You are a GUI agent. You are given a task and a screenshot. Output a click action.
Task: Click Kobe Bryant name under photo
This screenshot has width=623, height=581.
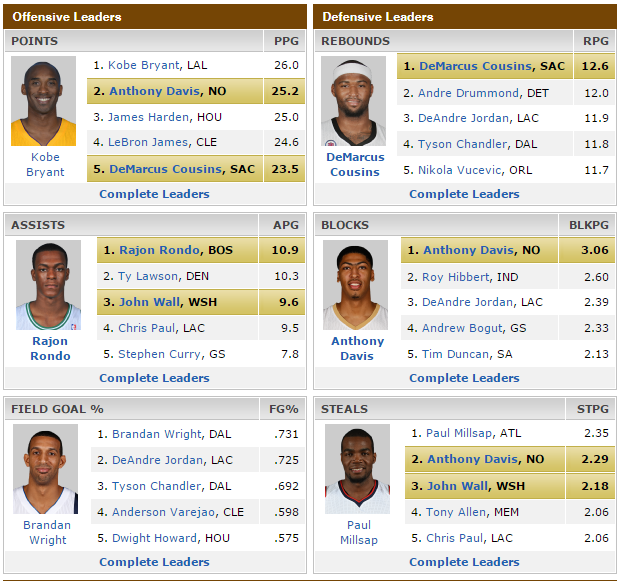45,165
